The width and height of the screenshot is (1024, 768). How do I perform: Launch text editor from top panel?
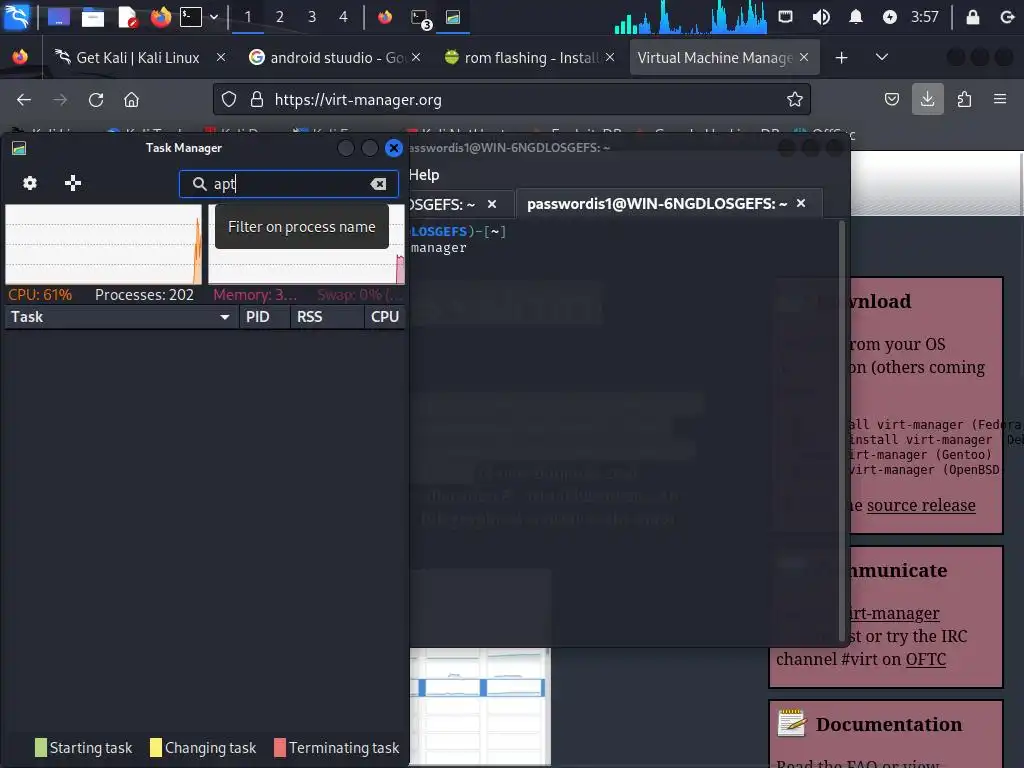(x=127, y=17)
